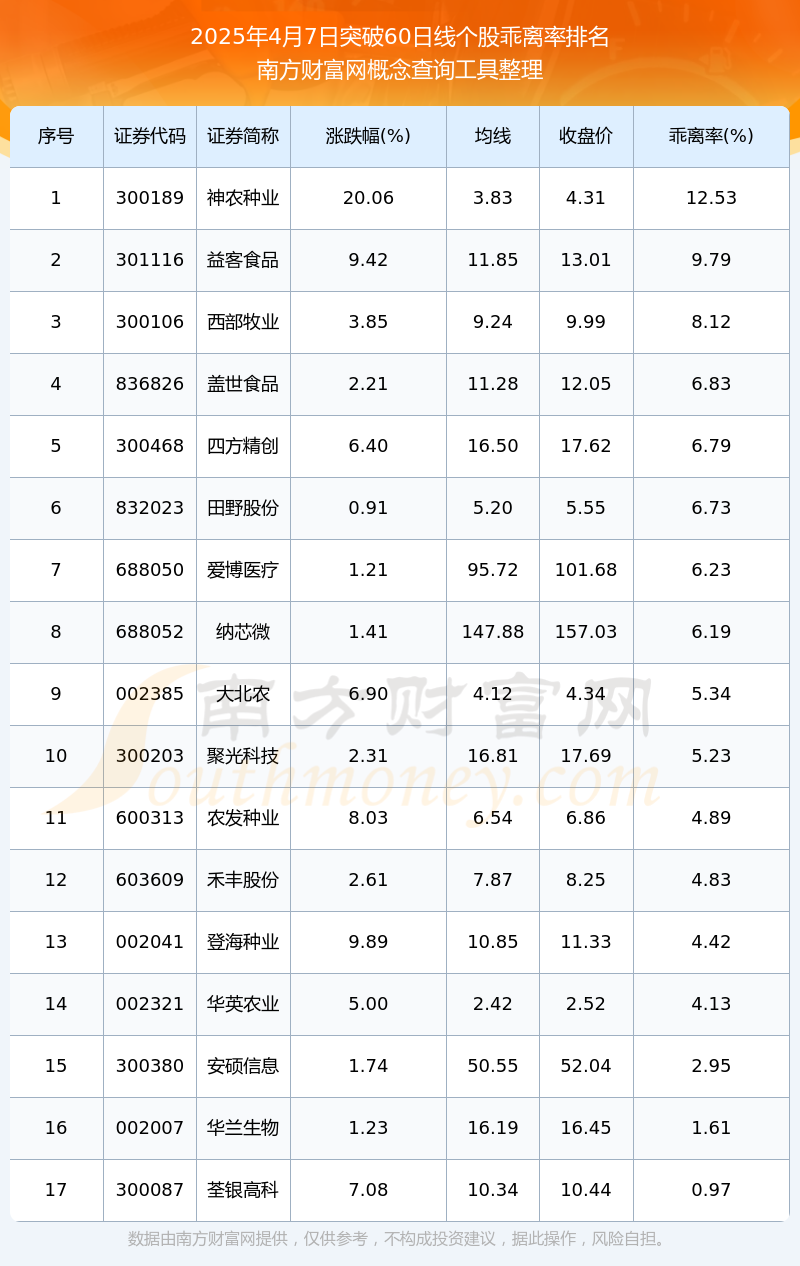Select stock name 禾丰股份
Image resolution: width=800 pixels, height=1266 pixels.
243,880
